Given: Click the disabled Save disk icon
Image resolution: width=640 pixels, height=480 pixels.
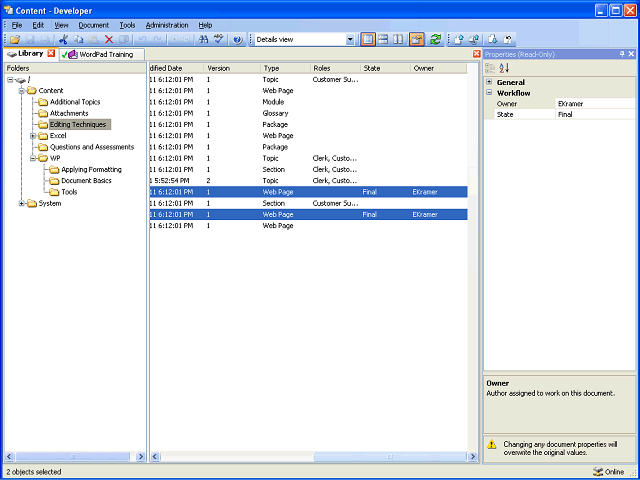Looking at the screenshot, I should (30, 40).
